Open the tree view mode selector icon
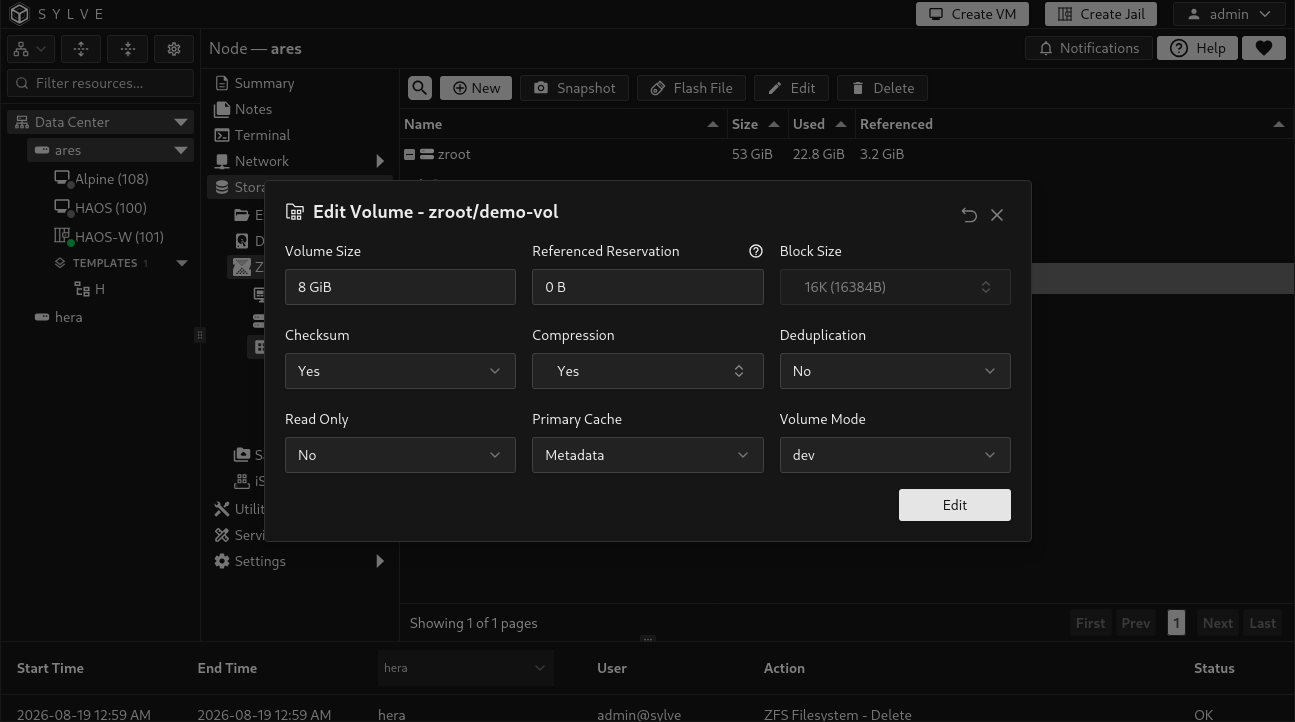Image resolution: width=1295 pixels, height=722 pixels. tap(30, 48)
